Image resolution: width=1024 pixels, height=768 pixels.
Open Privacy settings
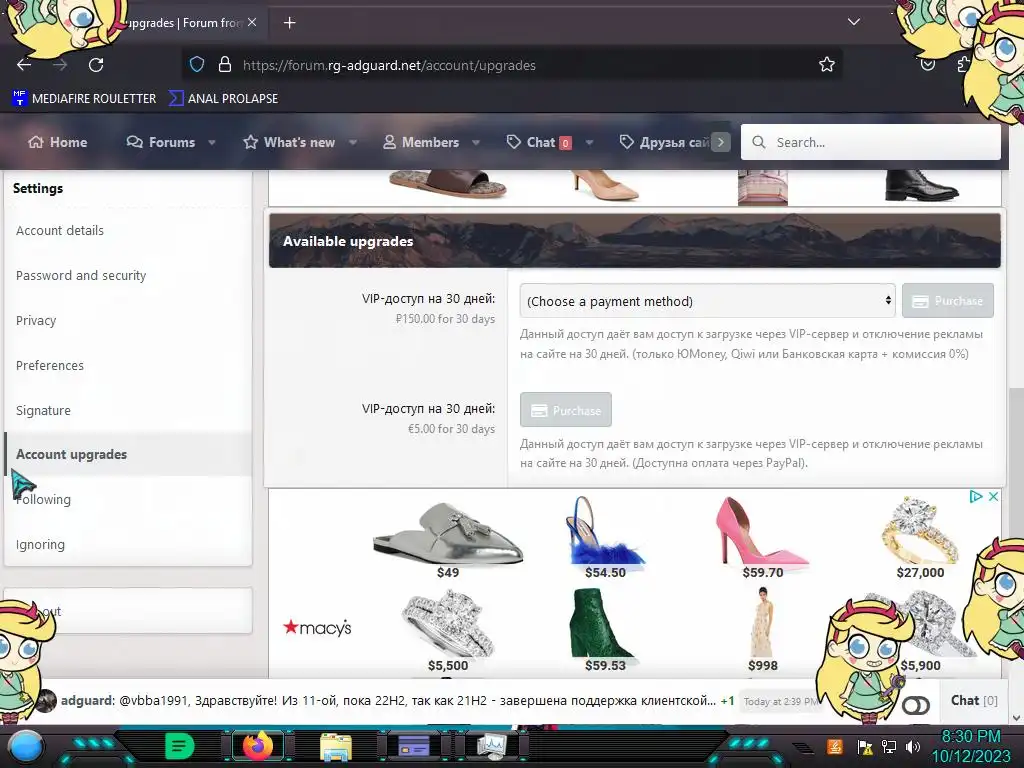tap(36, 321)
